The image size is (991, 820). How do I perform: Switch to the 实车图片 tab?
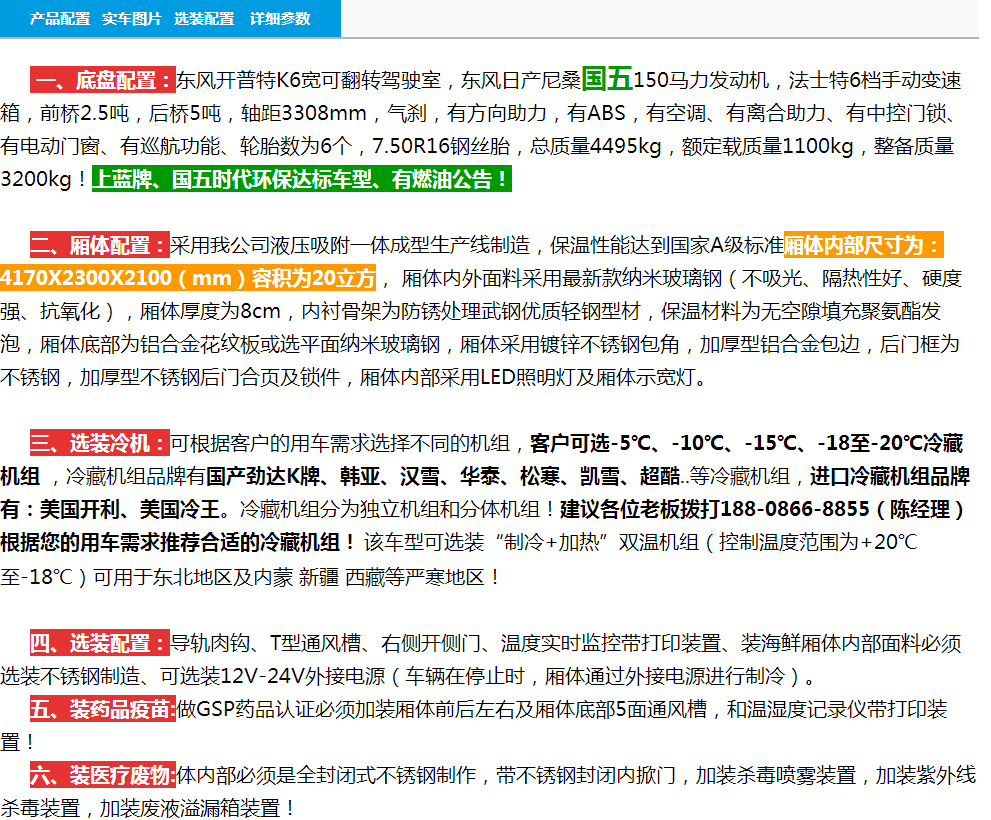coord(132,19)
